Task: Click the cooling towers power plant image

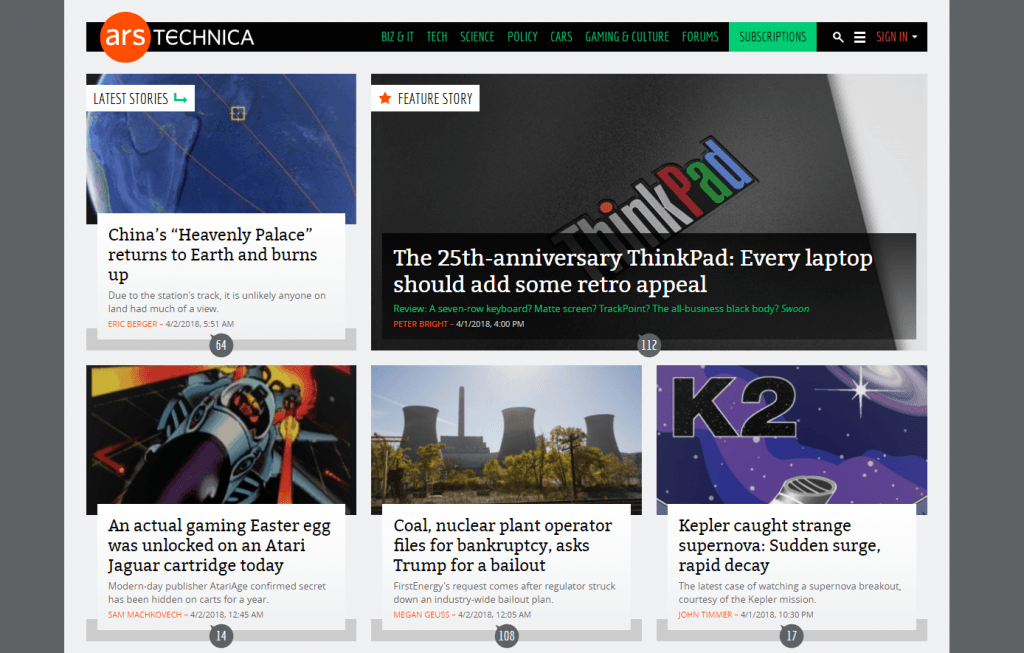Action: pos(506,435)
